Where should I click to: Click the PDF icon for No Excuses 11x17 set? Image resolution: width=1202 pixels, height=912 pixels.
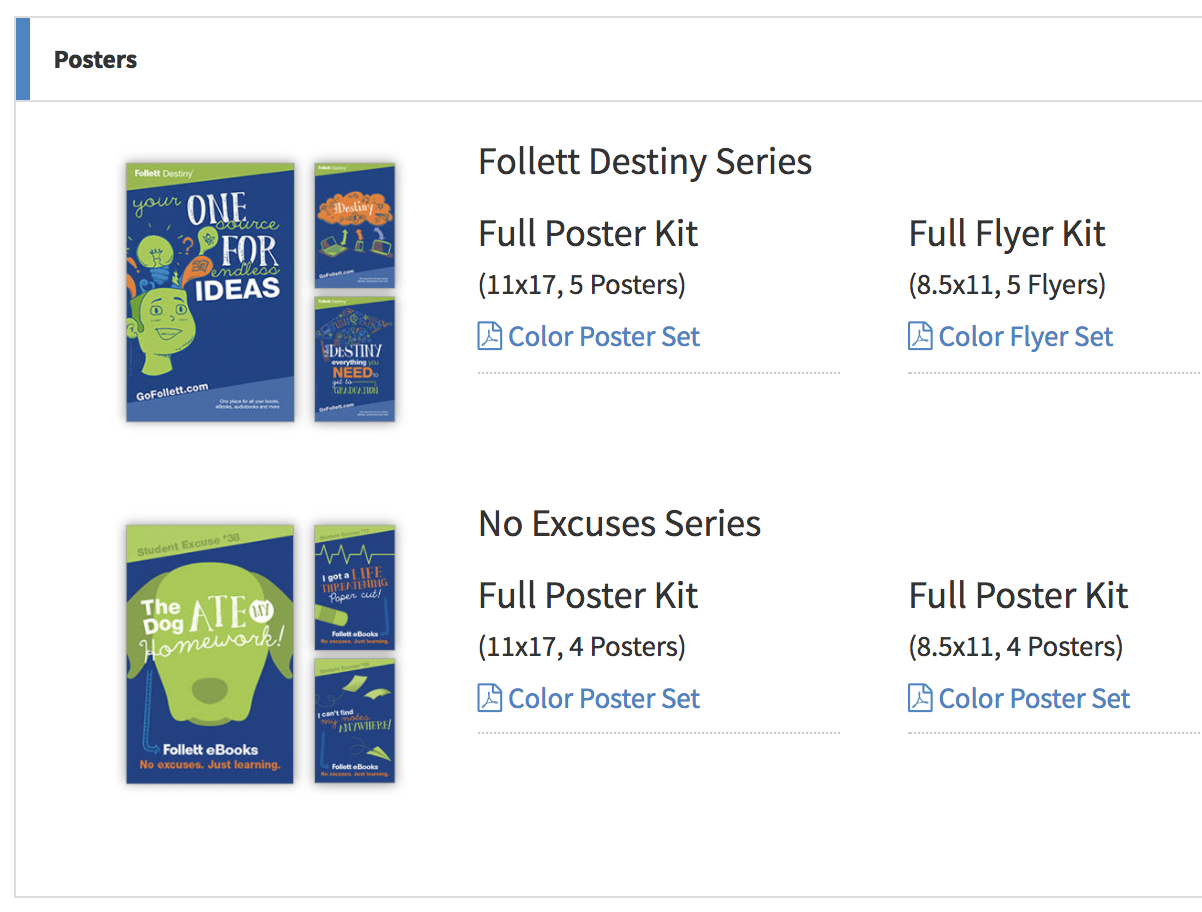click(488, 698)
